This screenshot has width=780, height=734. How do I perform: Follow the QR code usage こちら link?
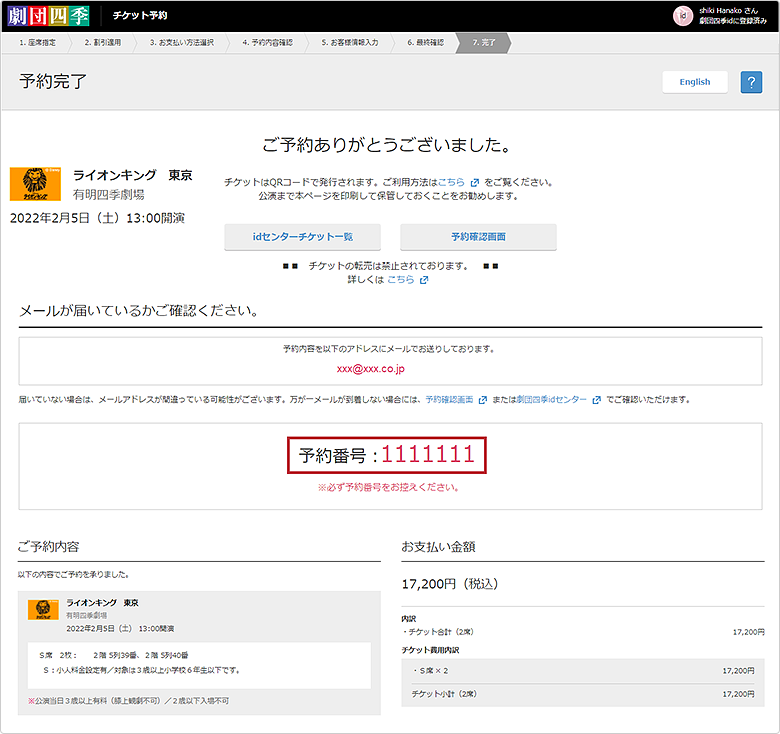tap(451, 183)
